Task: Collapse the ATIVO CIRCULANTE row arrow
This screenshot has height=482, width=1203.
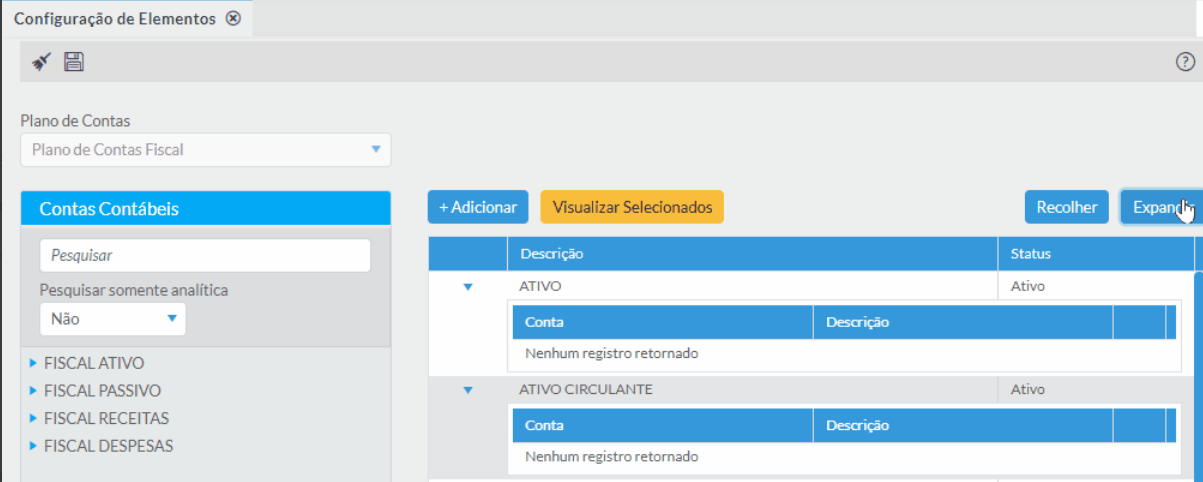Action: [x=467, y=390]
